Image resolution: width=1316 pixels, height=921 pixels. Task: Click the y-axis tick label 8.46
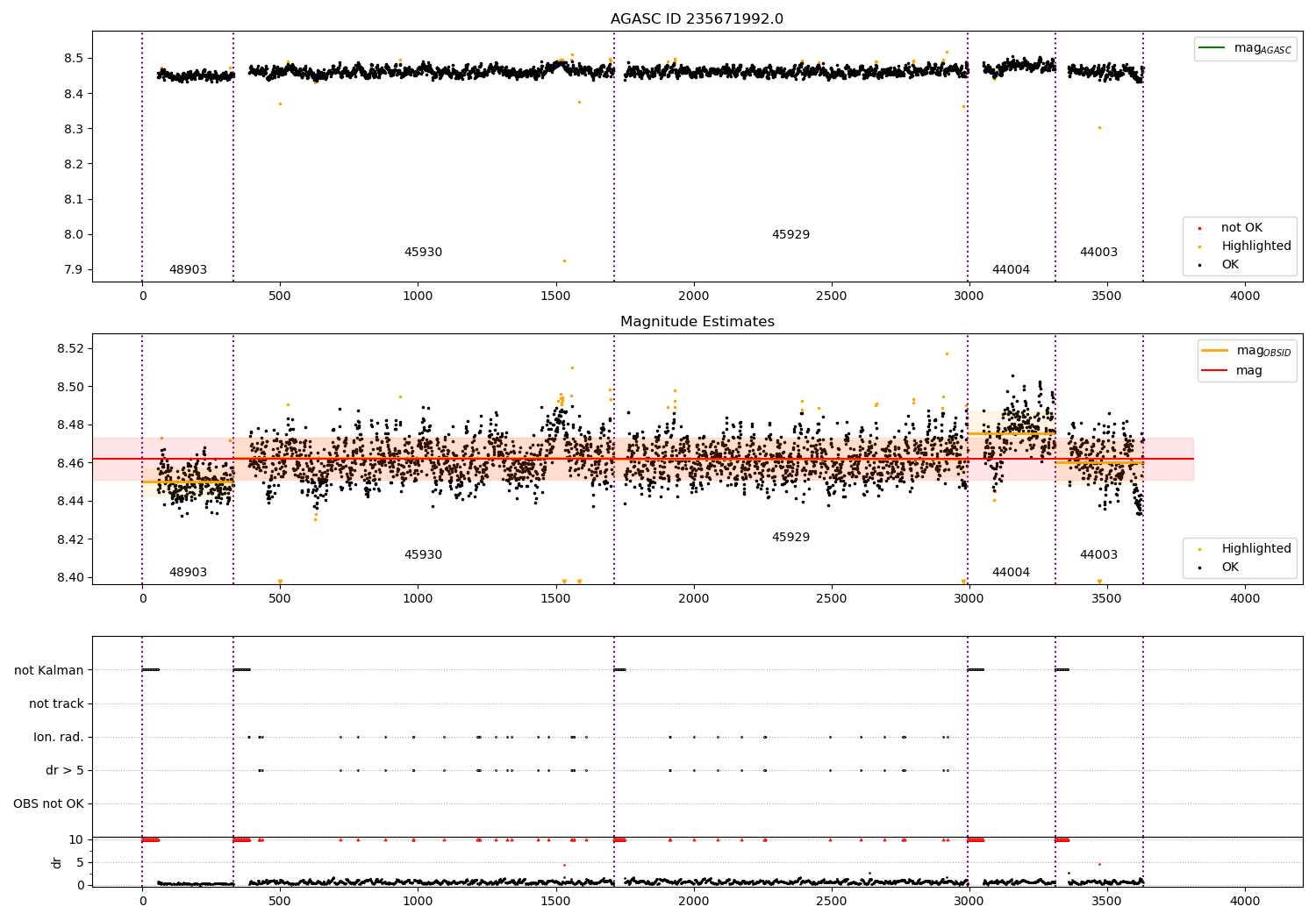pos(70,463)
